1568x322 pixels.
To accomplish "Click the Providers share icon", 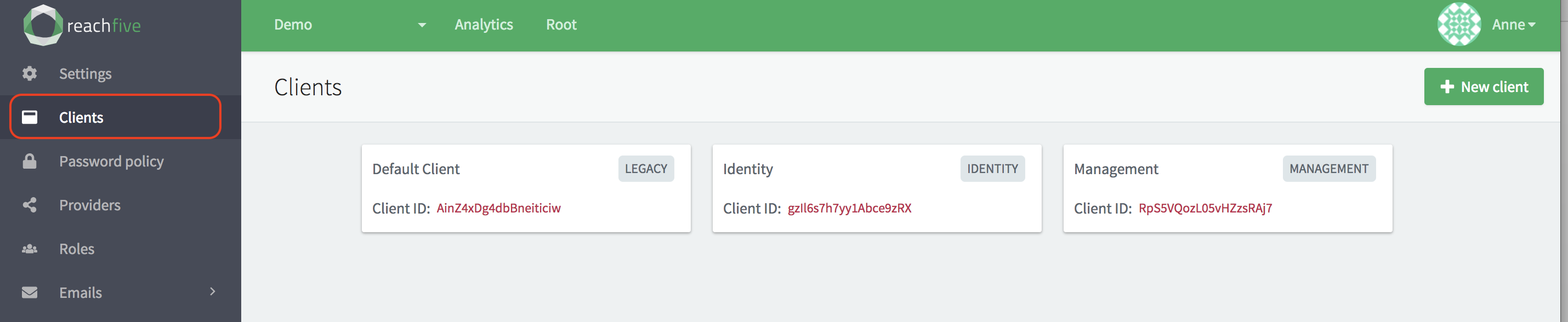I will (29, 205).
